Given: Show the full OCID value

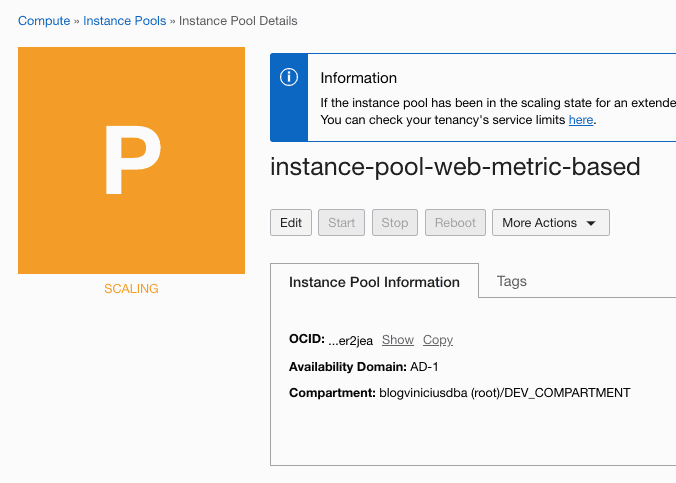Looking at the screenshot, I should click(397, 340).
